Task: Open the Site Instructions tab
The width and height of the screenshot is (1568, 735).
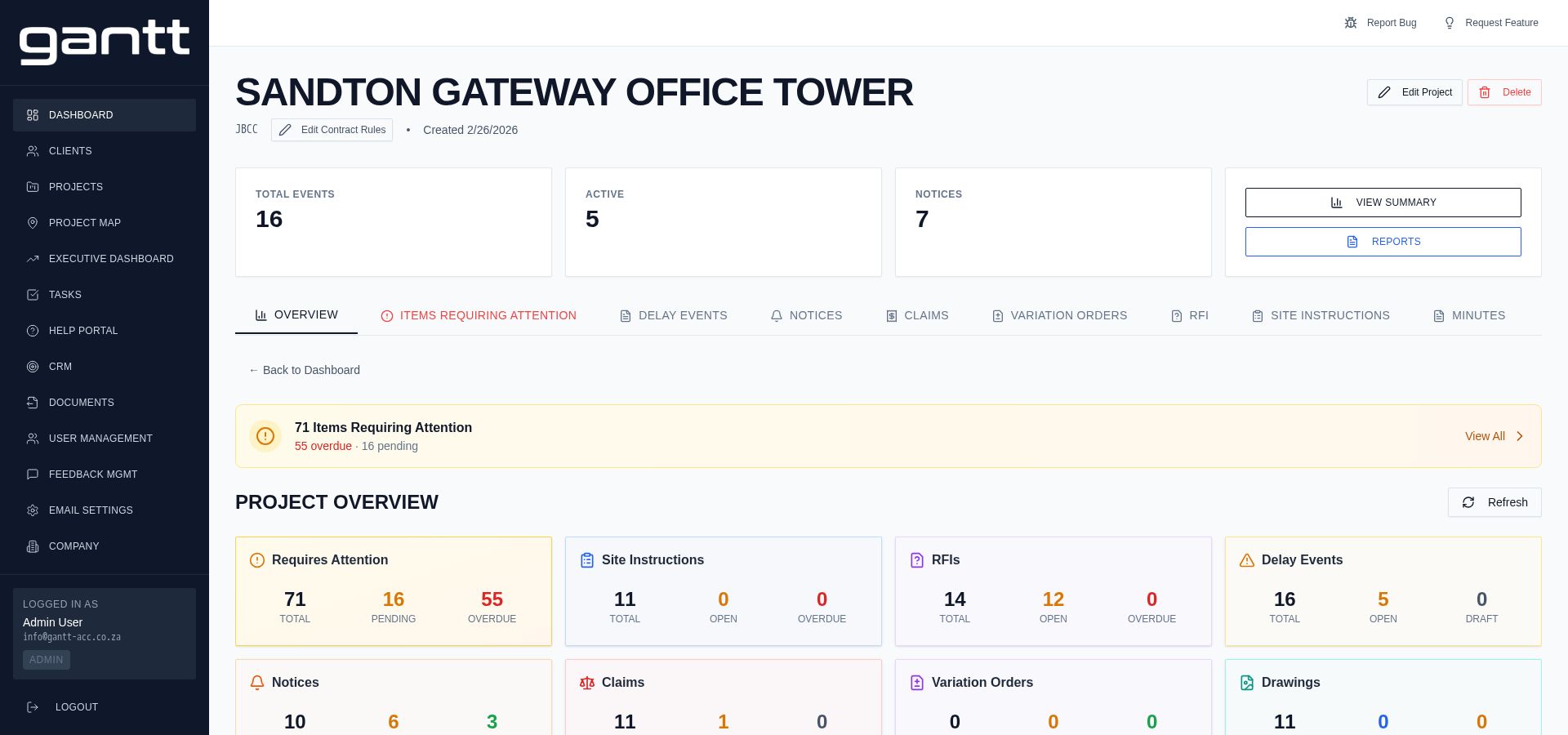Action: coord(1321,316)
